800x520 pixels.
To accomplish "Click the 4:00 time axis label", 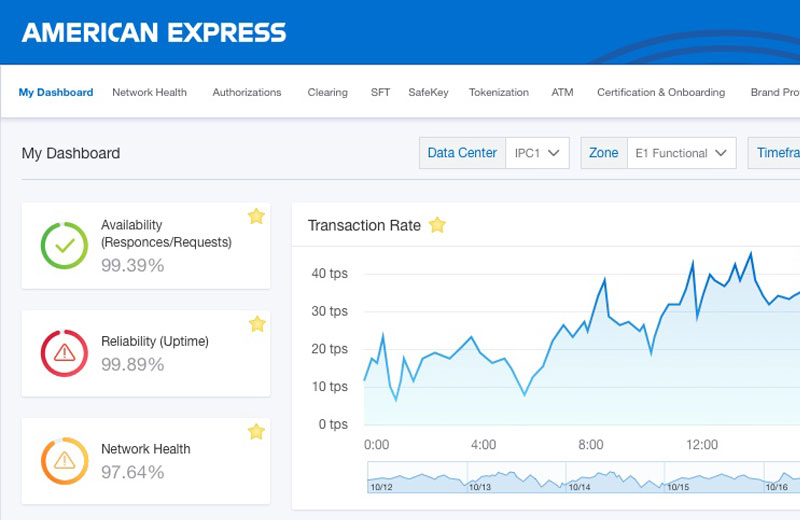I will point(483,445).
